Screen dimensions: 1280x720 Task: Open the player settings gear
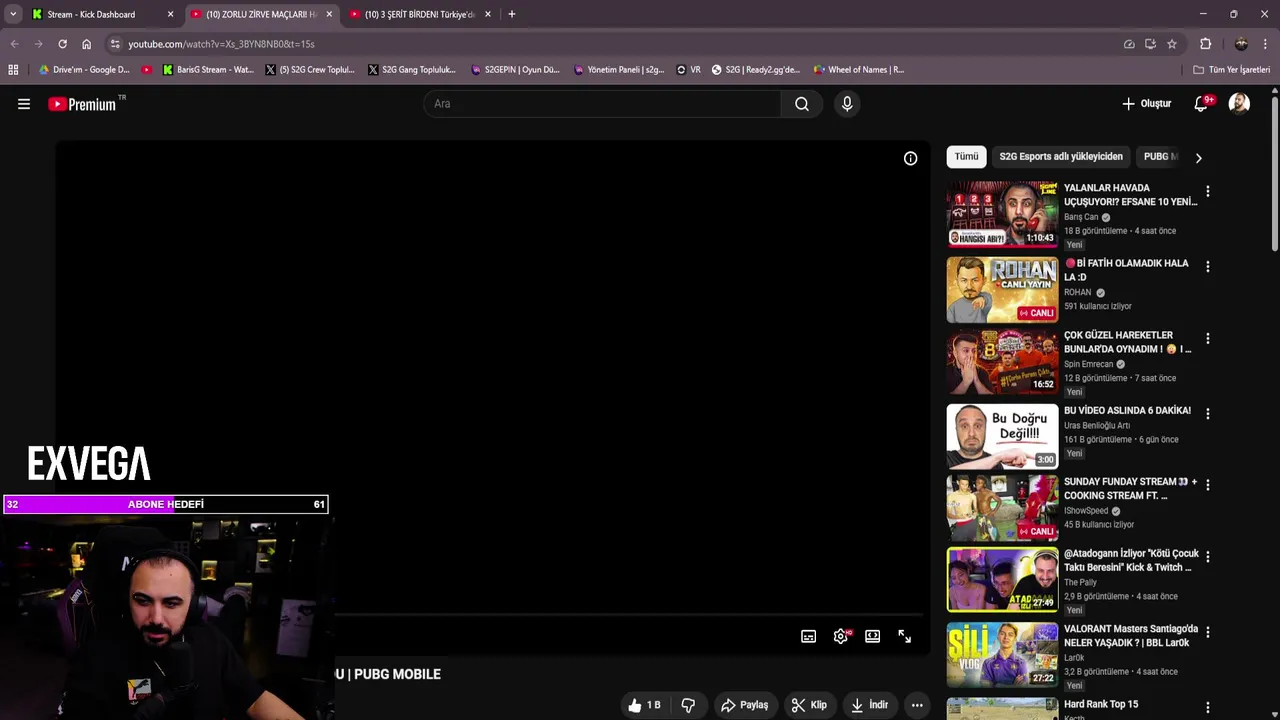[x=841, y=636]
